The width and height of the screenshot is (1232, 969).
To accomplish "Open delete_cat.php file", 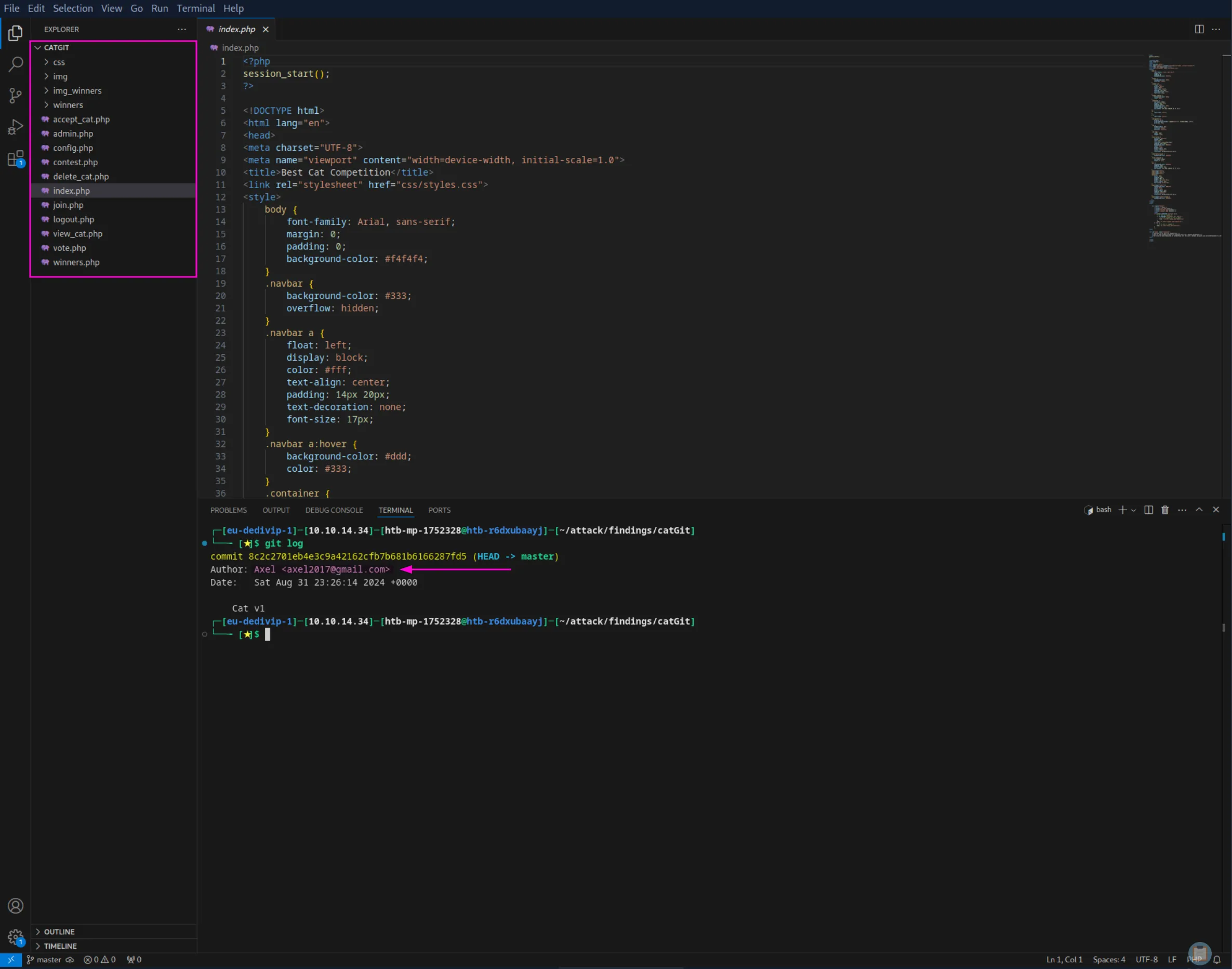I will [x=113, y=177].
